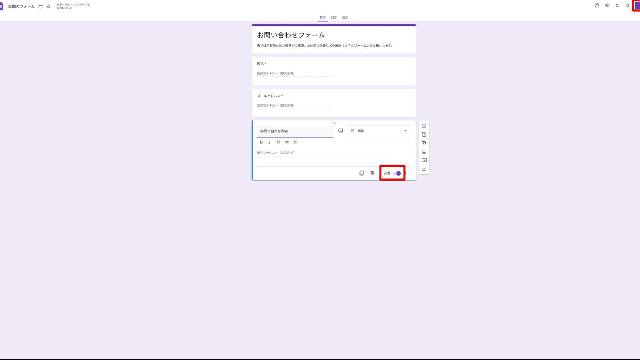Add an image to the question via image icon
This screenshot has width=640, height=360.
pyautogui.click(x=340, y=131)
